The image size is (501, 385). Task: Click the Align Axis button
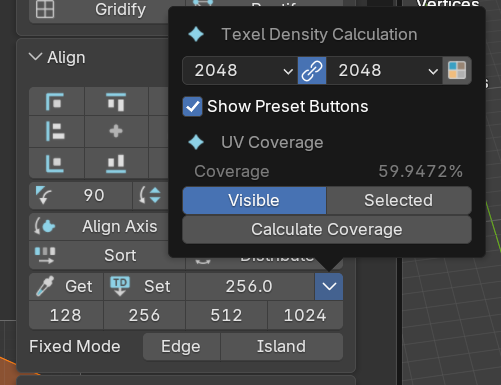click(99, 227)
